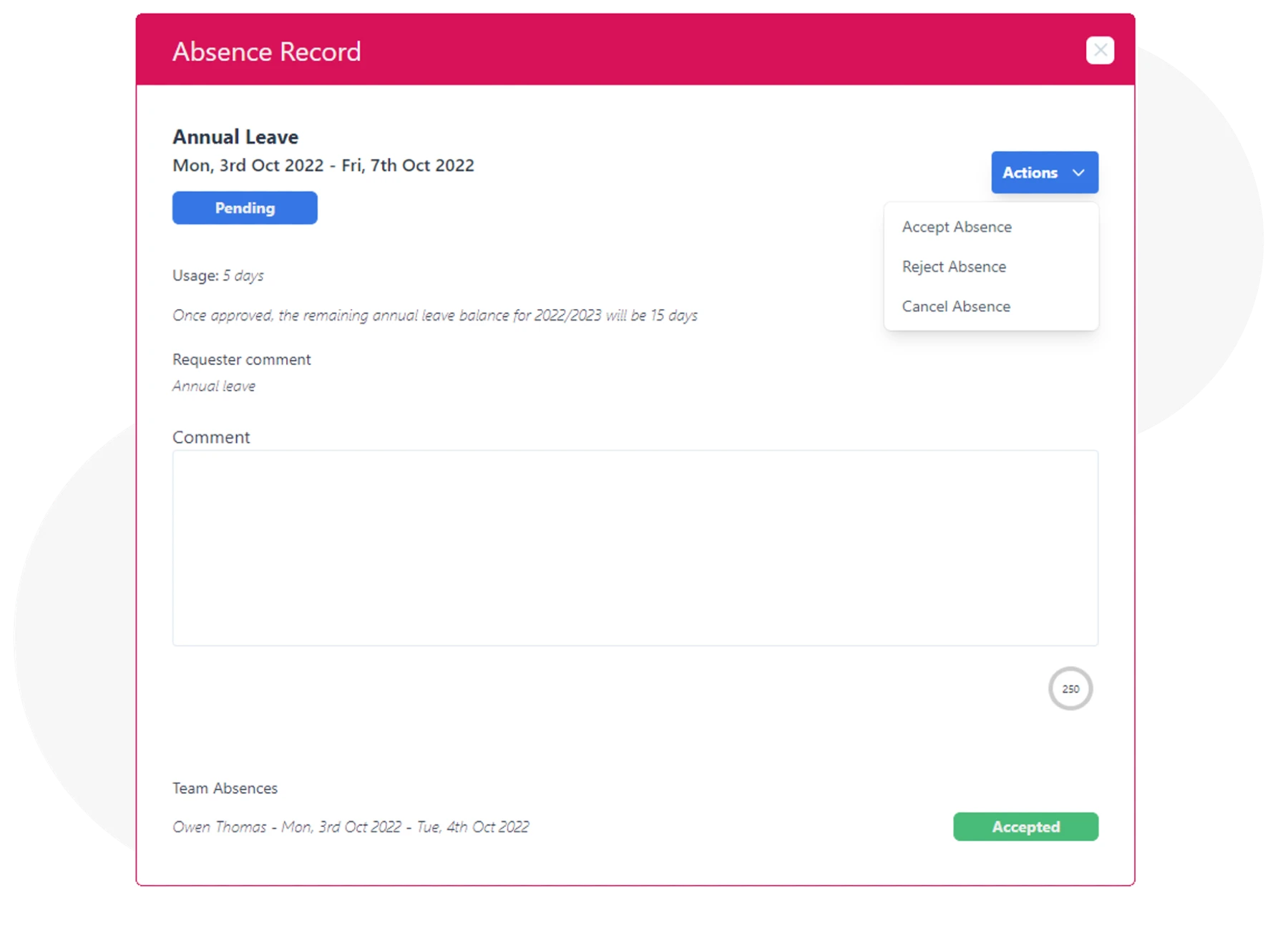1288x930 pixels.
Task: Click the Actions dropdown chevron arrow
Action: coord(1078,172)
